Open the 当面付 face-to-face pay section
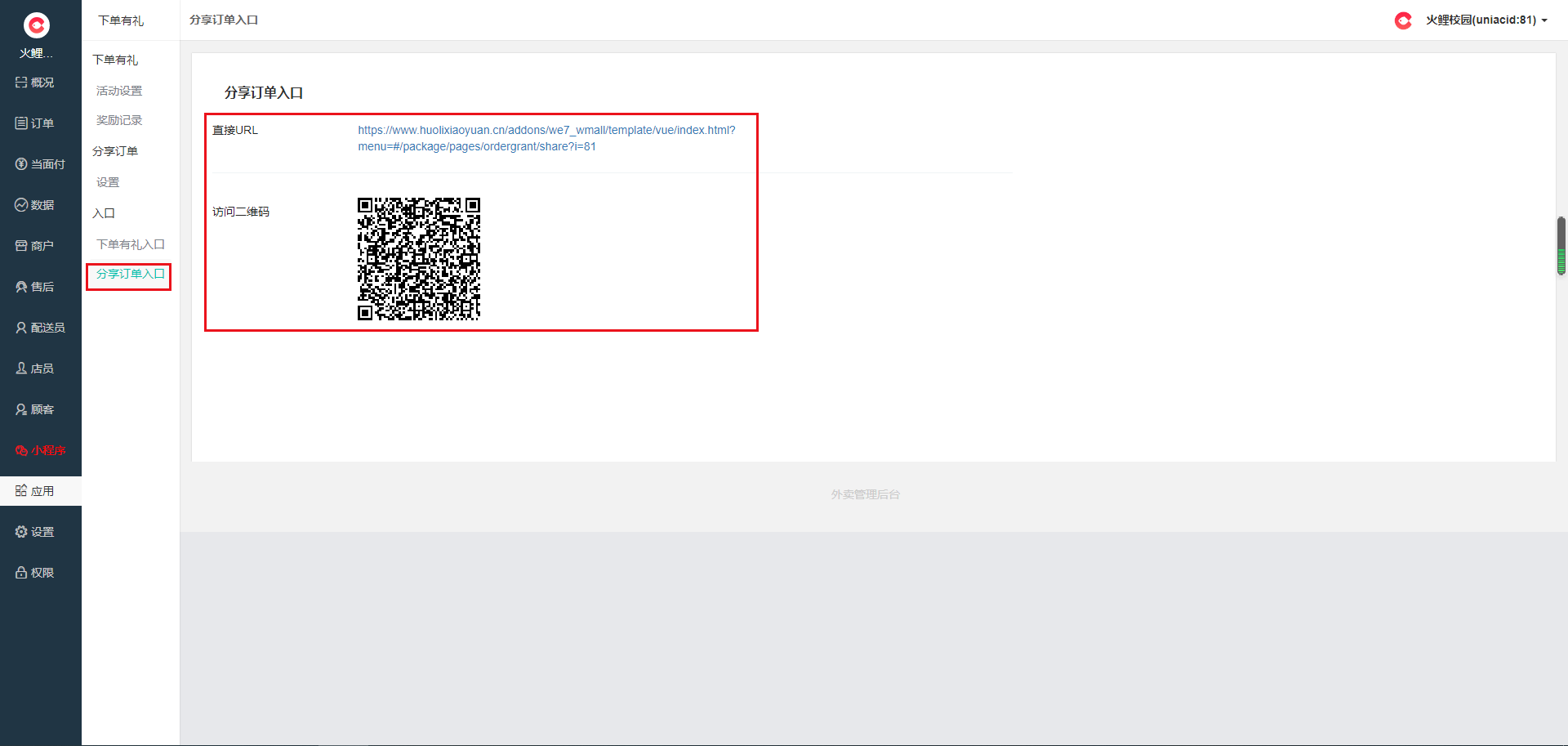1568x746 pixels. click(40, 164)
